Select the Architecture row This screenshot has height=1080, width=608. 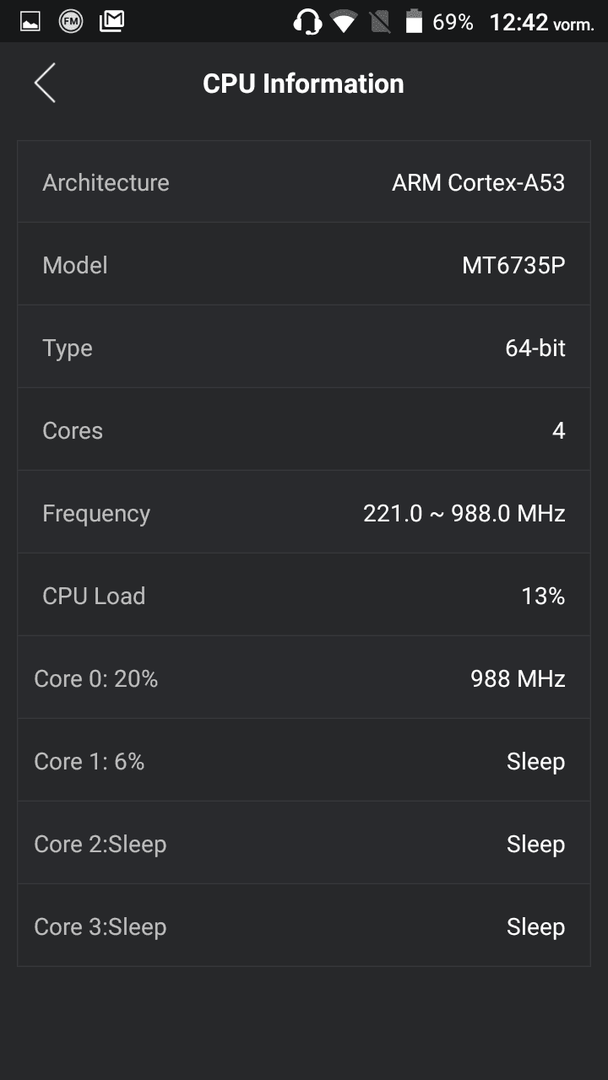(x=304, y=182)
